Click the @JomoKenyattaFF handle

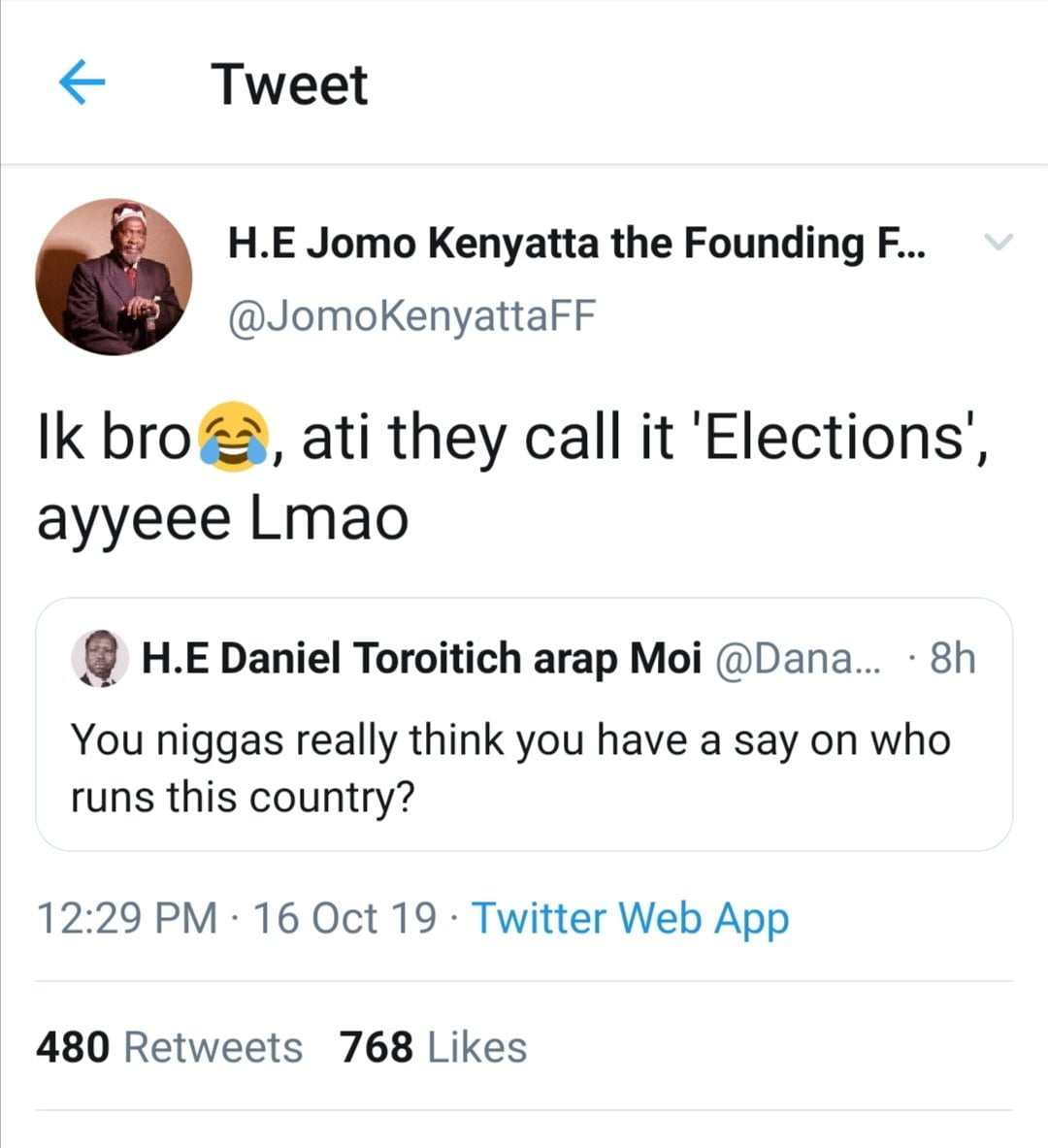pos(411,317)
